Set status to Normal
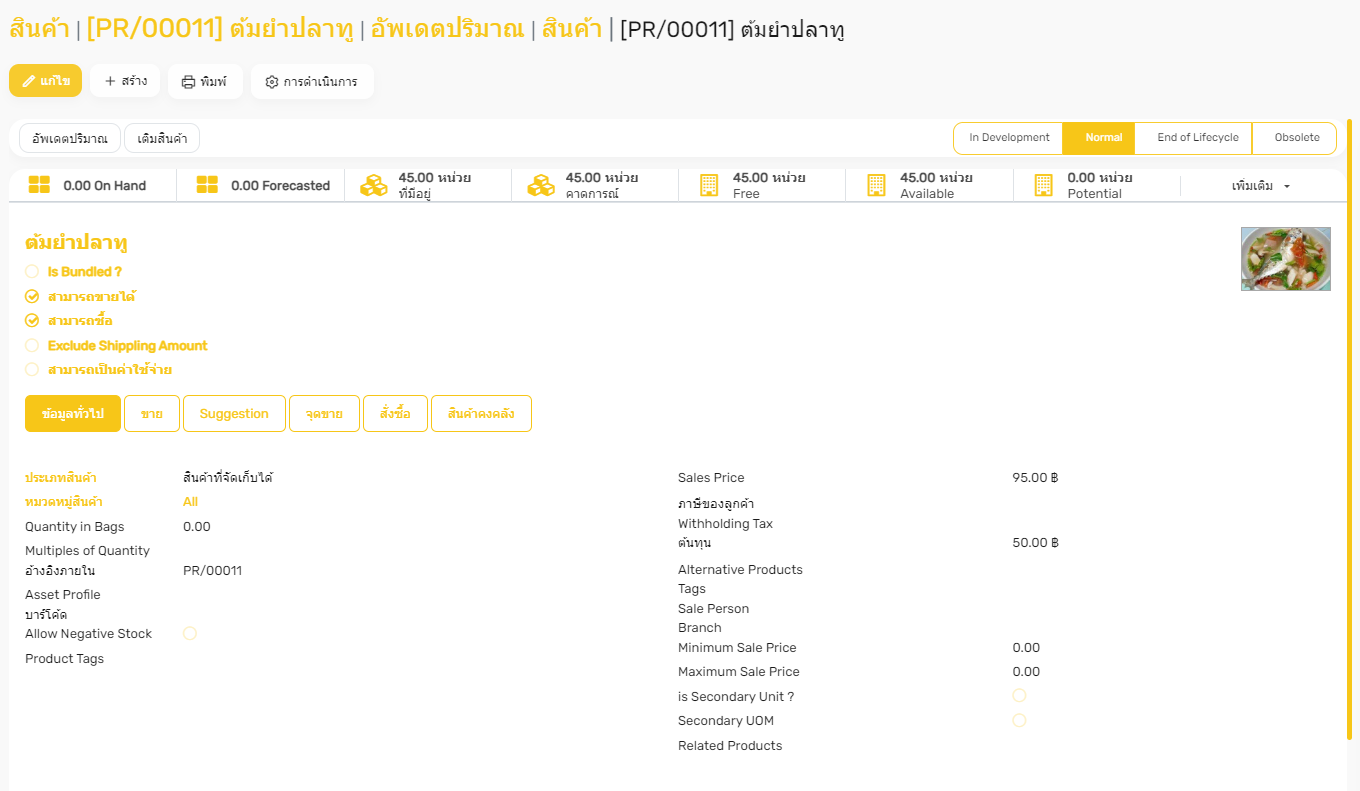The image size is (1360, 791). [1099, 138]
